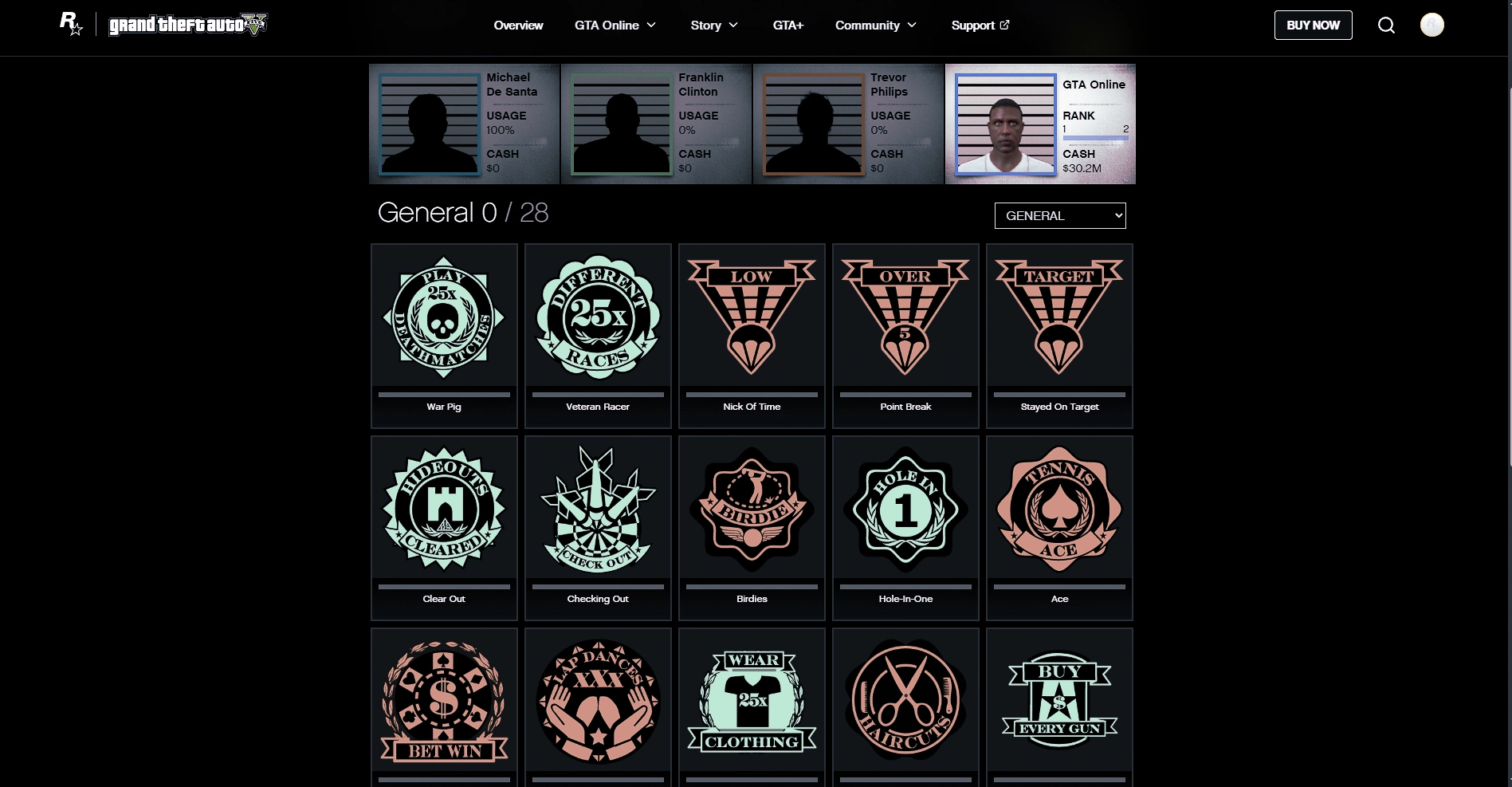Viewport: 1512px width, 787px height.
Task: Select the Bet Win poker chip badge
Action: click(x=444, y=702)
